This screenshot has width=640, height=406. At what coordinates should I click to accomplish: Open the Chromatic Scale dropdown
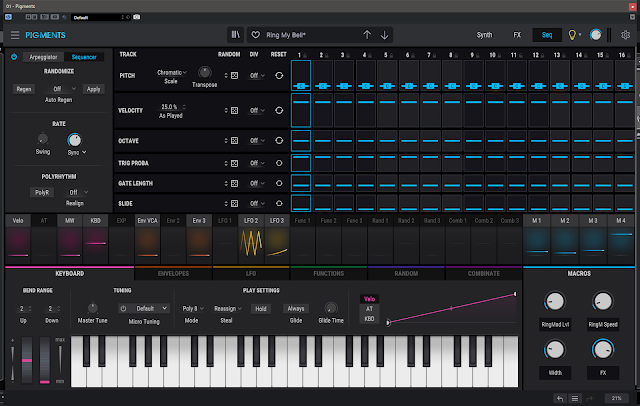pos(171,73)
